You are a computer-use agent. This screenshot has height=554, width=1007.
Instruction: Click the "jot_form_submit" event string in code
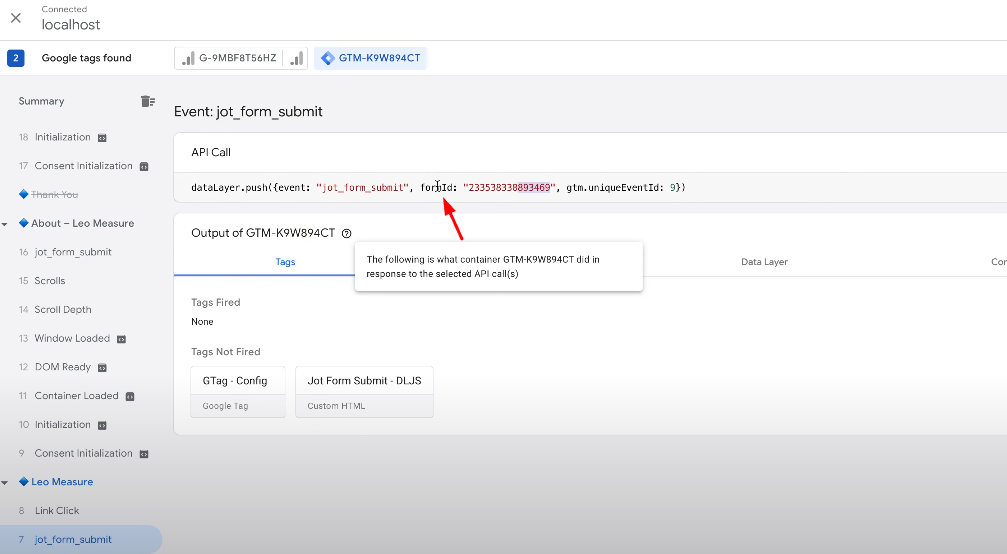(x=363, y=187)
